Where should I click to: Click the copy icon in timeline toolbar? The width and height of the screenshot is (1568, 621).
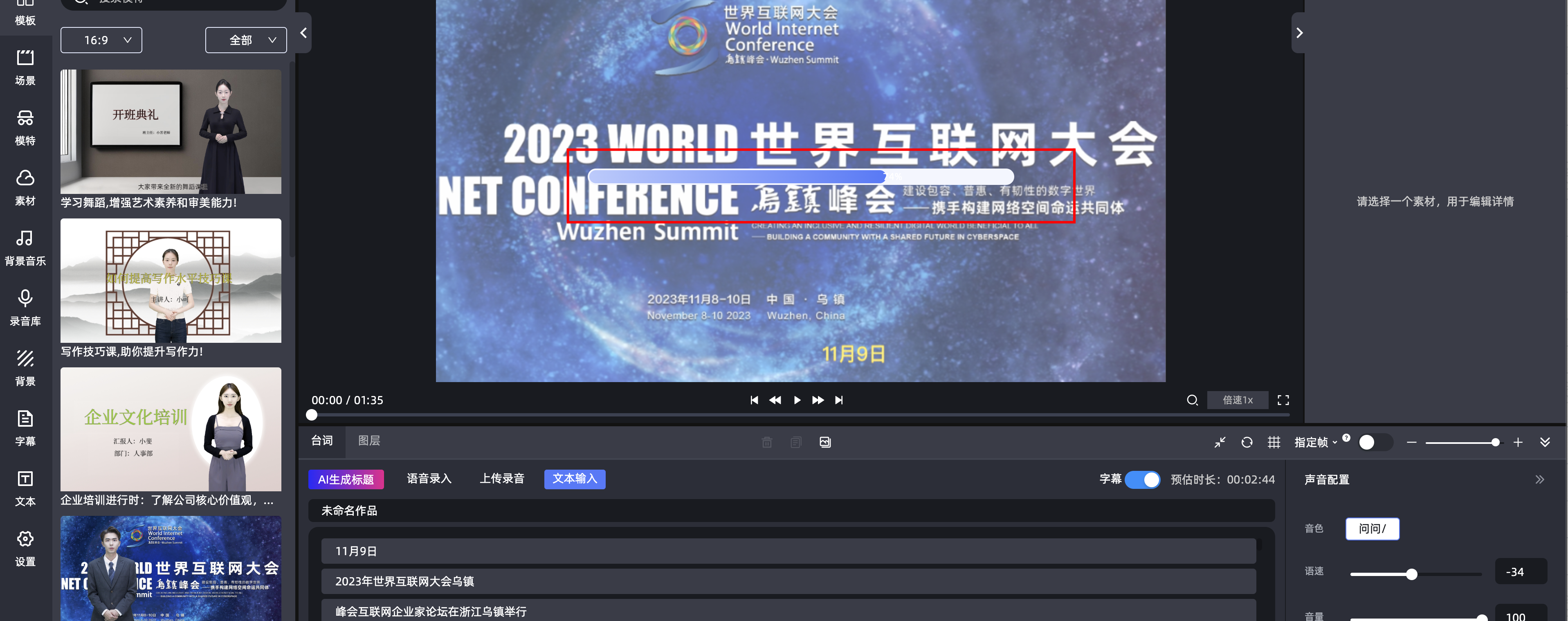pyautogui.click(x=796, y=443)
